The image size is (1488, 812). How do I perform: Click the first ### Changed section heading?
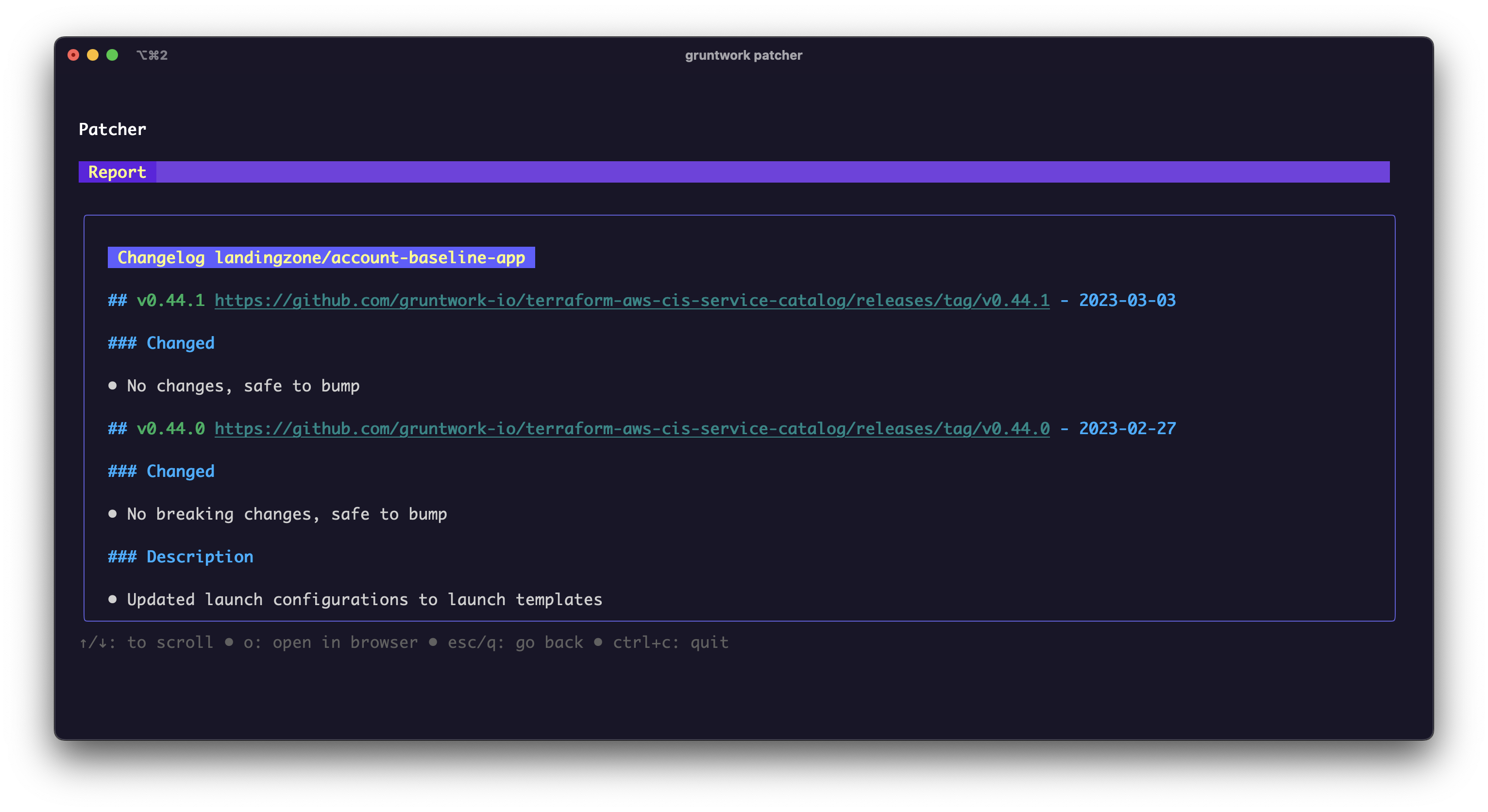(161, 342)
